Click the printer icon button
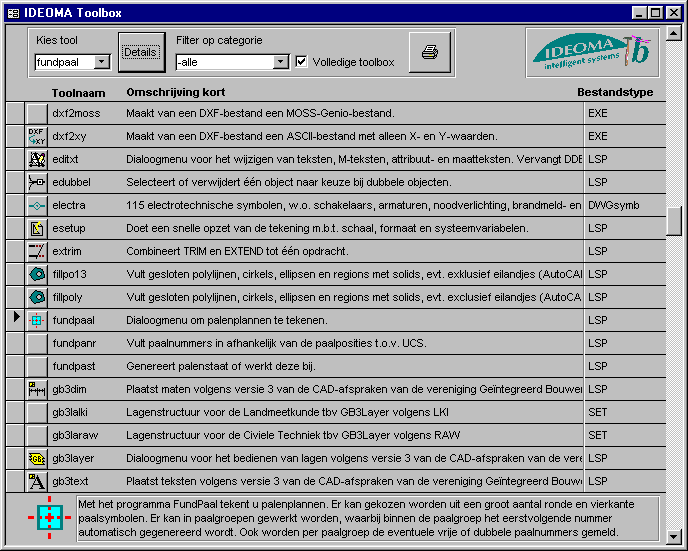 click(430, 52)
